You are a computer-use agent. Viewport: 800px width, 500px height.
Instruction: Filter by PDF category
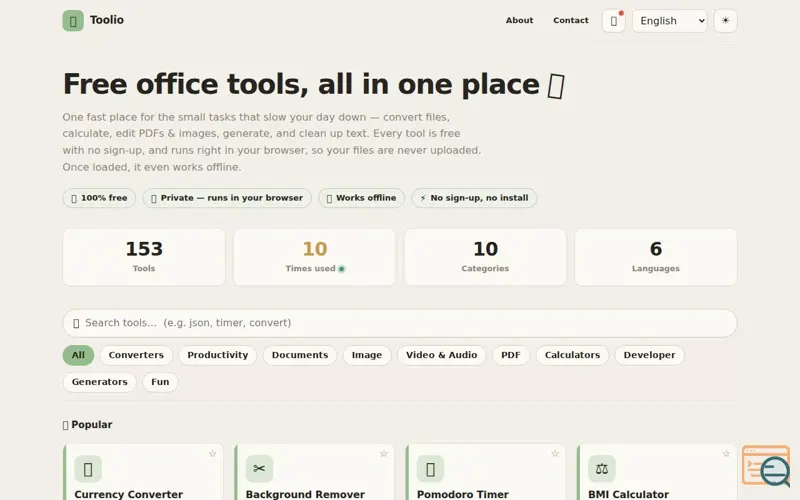coord(511,355)
